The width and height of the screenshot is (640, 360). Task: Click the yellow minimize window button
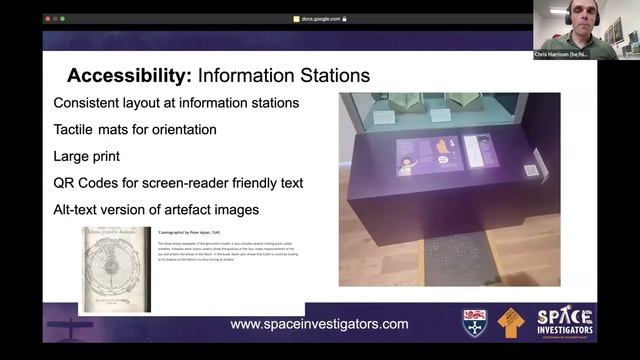(x=55, y=19)
